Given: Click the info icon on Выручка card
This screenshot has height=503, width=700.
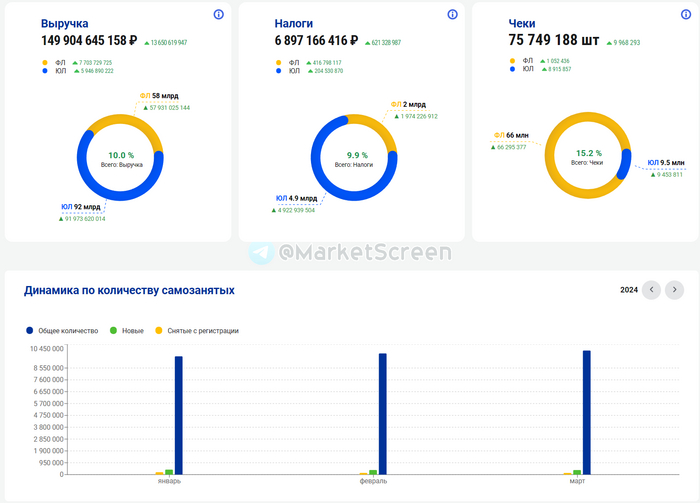Looking at the screenshot, I should pyautogui.click(x=219, y=14).
